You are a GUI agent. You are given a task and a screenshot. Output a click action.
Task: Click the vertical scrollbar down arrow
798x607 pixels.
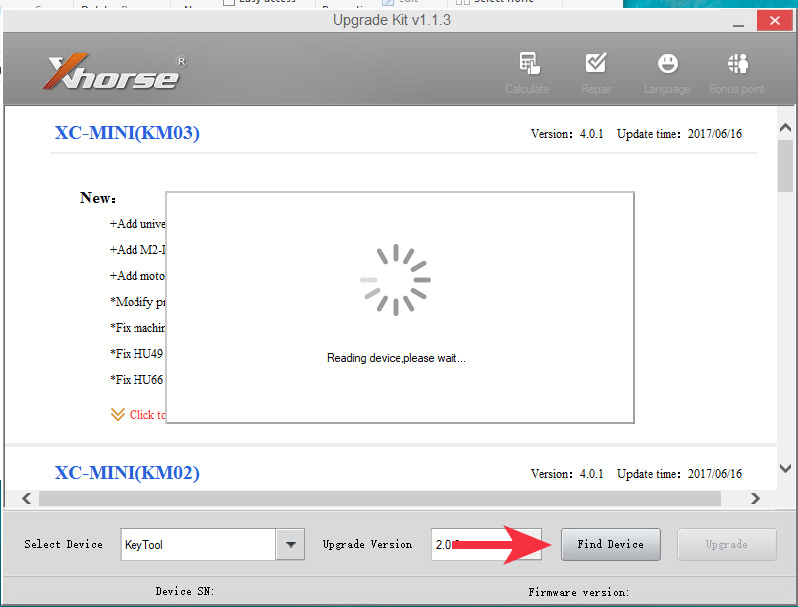(785, 468)
